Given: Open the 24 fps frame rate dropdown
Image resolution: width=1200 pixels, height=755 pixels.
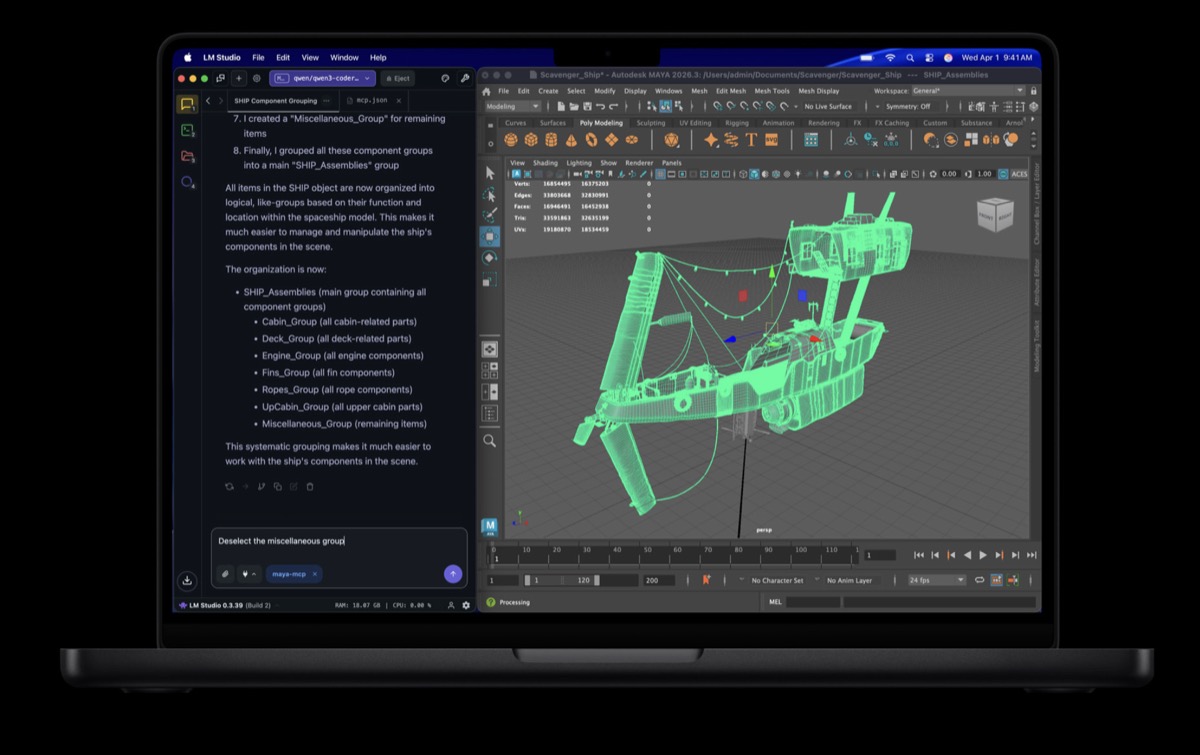Looking at the screenshot, I should (x=936, y=580).
